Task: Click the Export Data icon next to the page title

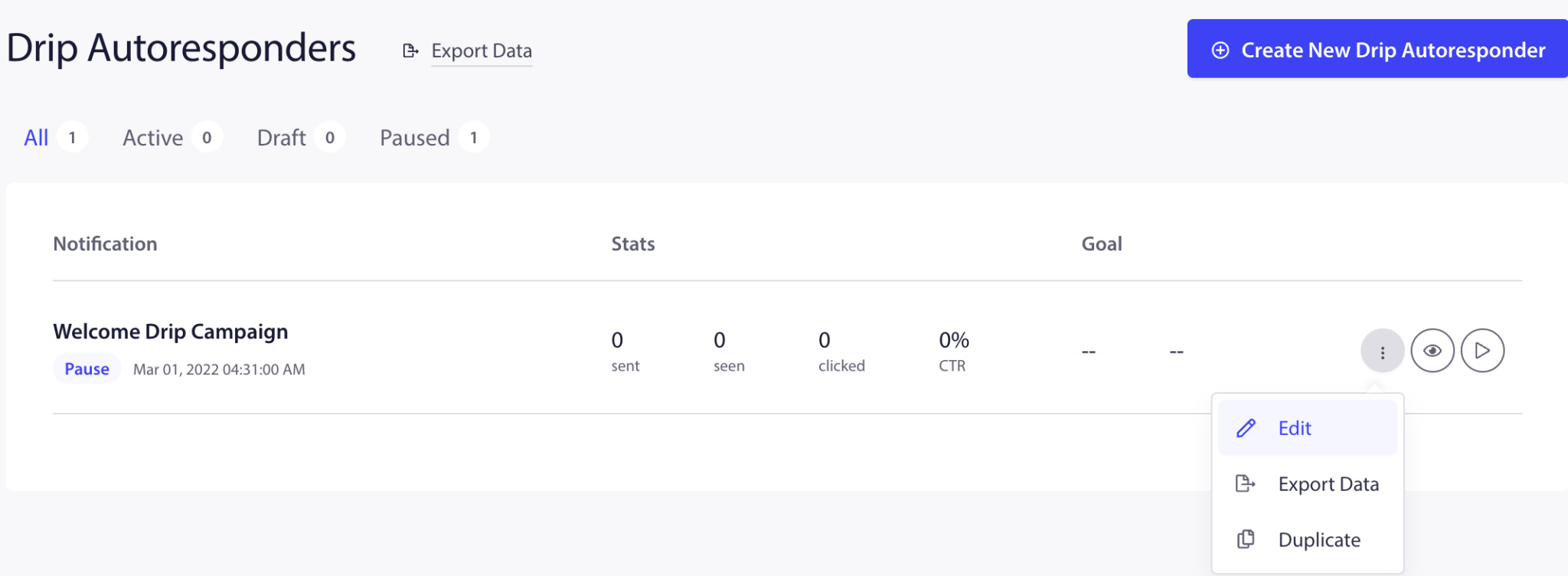Action: 410,51
